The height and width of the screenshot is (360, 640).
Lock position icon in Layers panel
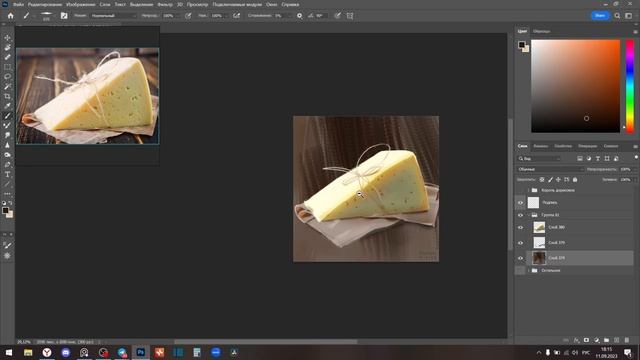[x=558, y=180]
